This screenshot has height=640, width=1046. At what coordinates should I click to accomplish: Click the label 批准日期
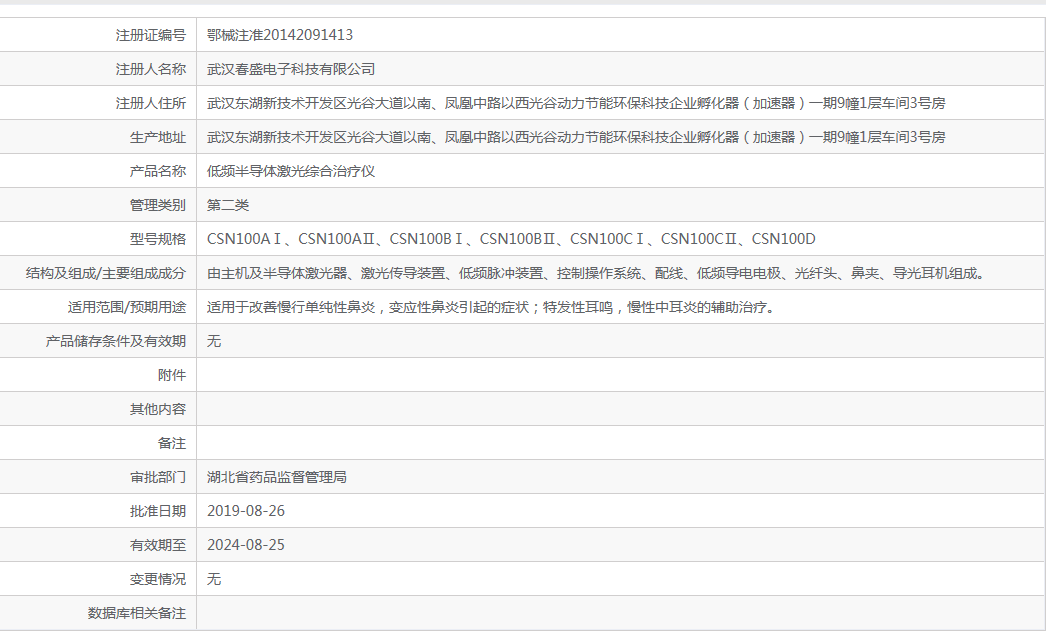click(x=157, y=512)
